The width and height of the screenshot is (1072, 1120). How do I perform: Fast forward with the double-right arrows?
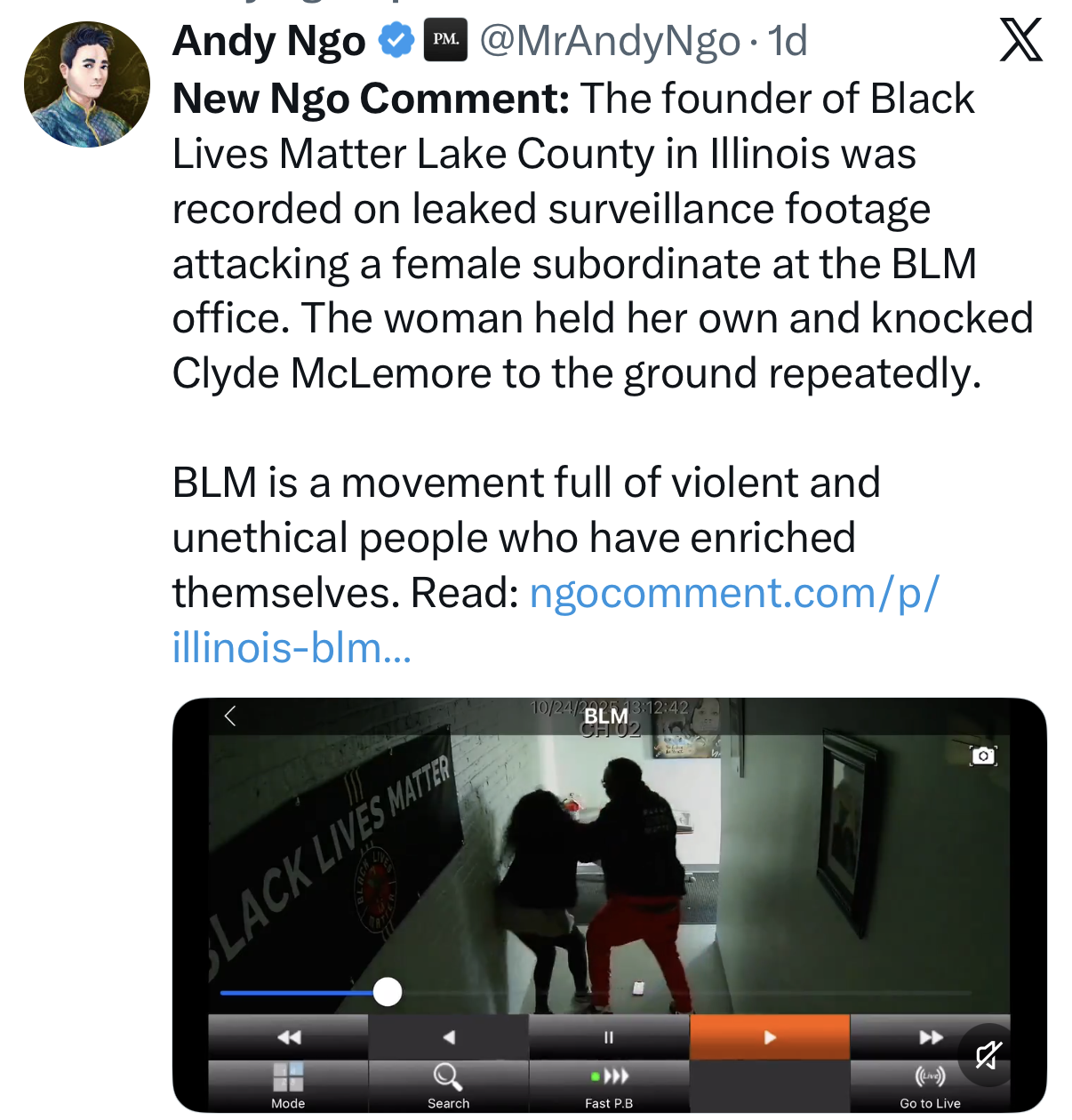(930, 1037)
